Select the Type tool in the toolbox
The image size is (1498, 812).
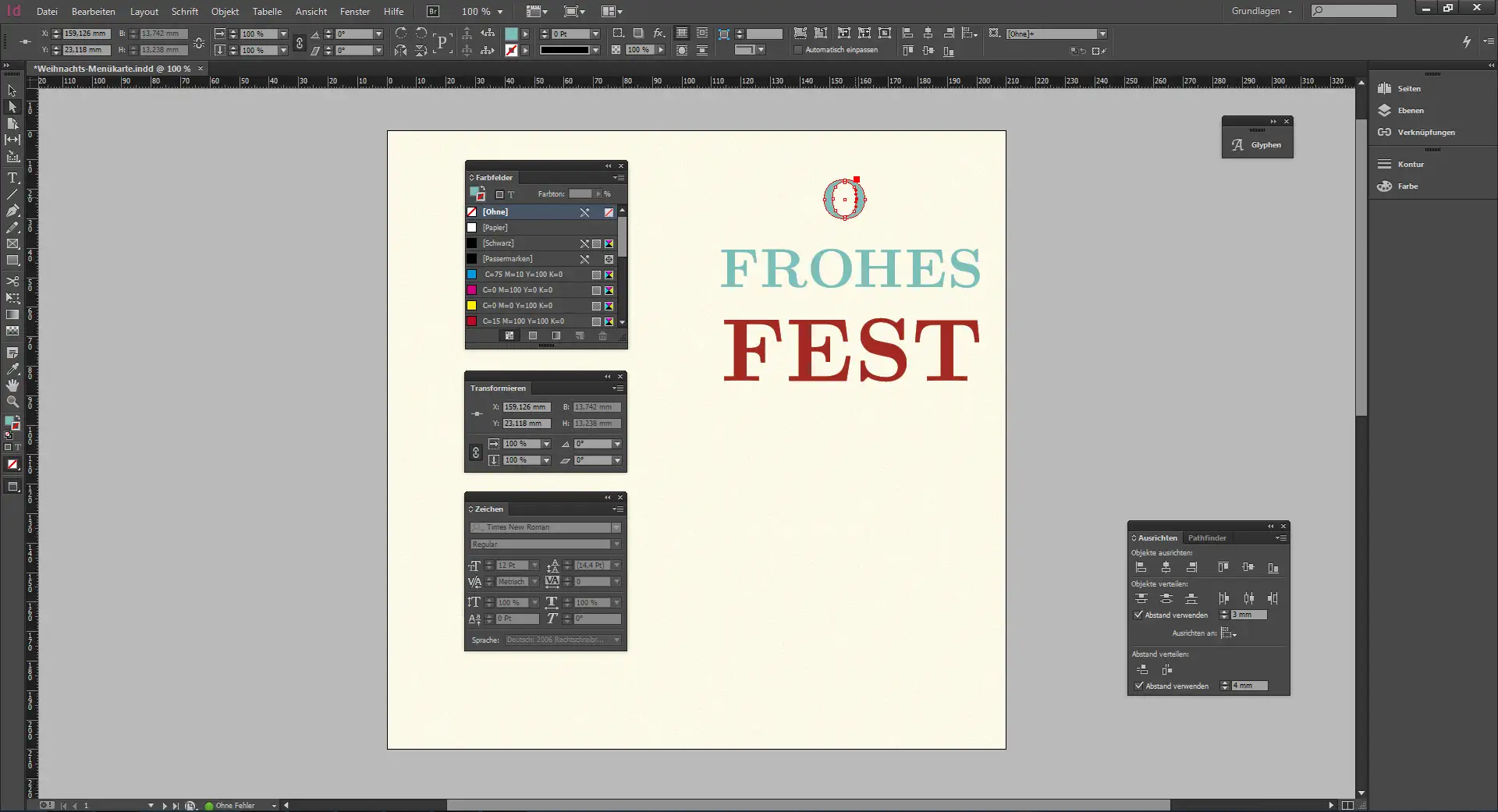click(x=12, y=178)
